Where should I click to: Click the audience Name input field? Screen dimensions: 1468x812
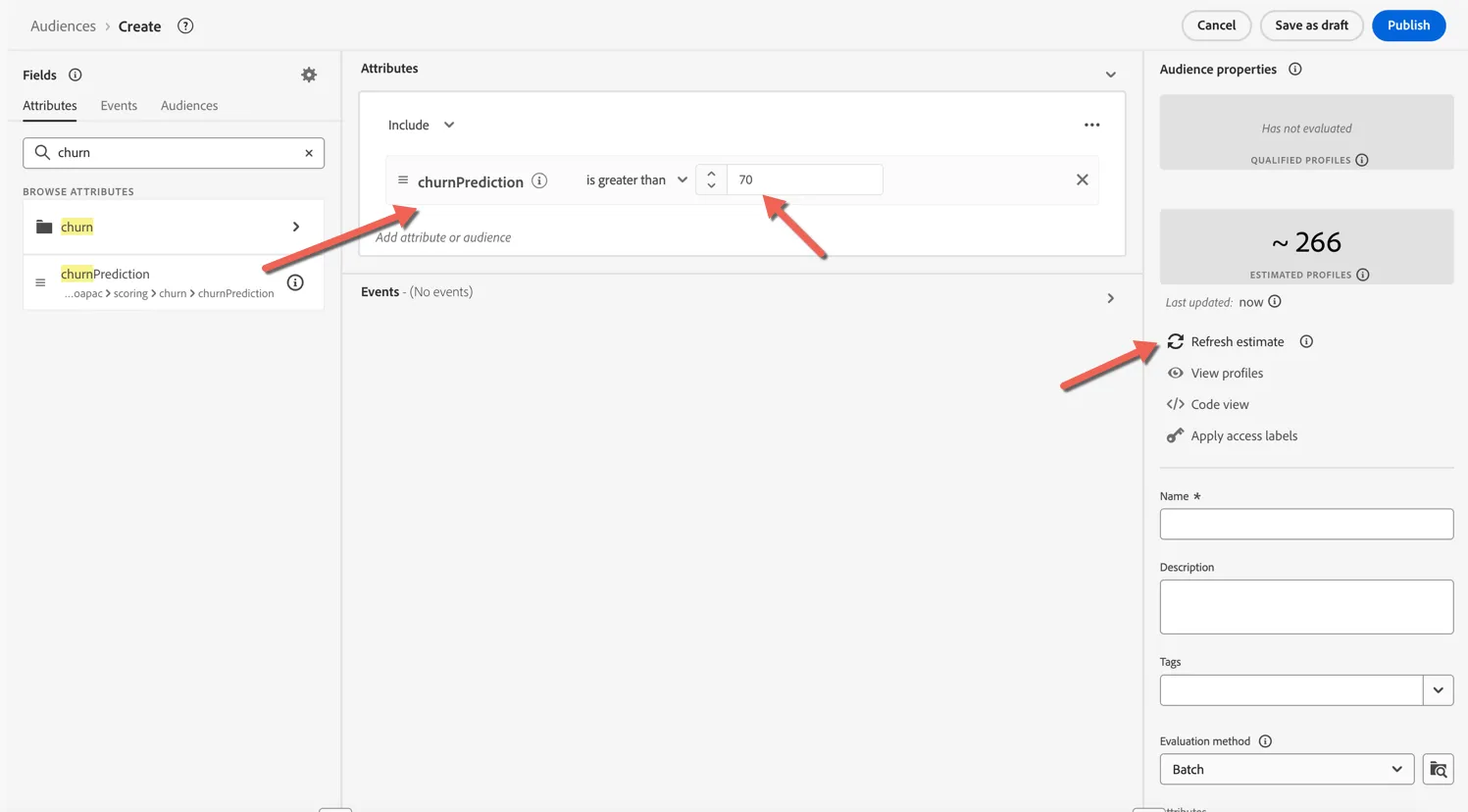(x=1306, y=524)
